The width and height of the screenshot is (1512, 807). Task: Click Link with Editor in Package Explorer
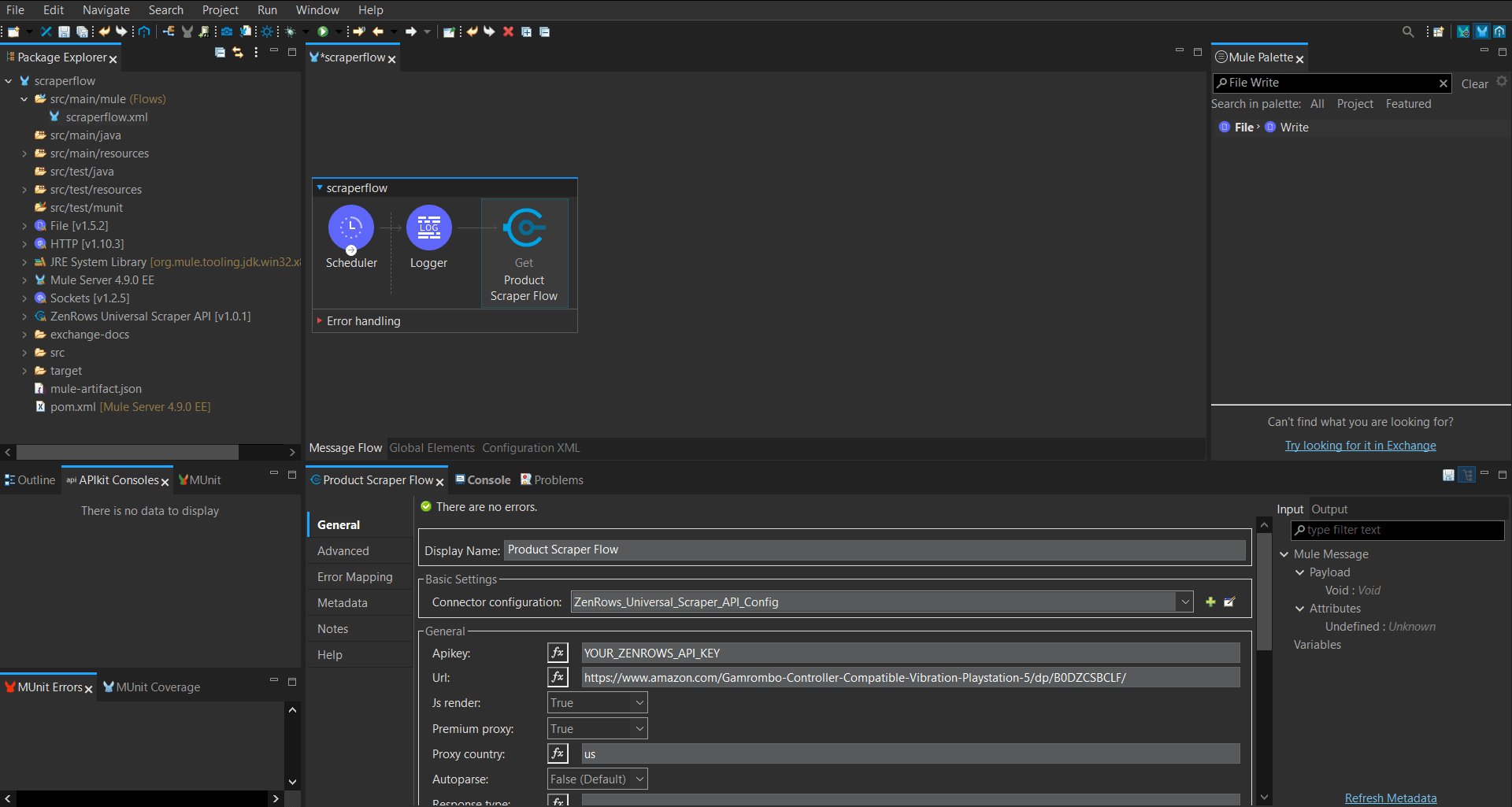coord(238,53)
